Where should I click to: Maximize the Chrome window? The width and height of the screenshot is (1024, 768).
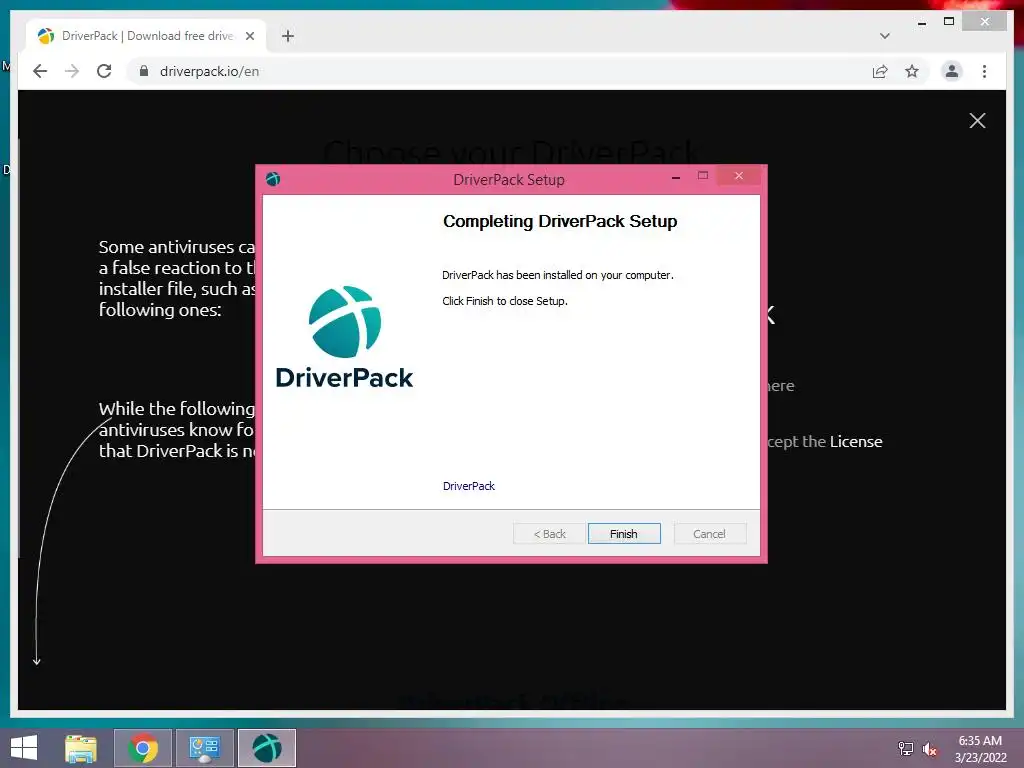click(x=949, y=22)
